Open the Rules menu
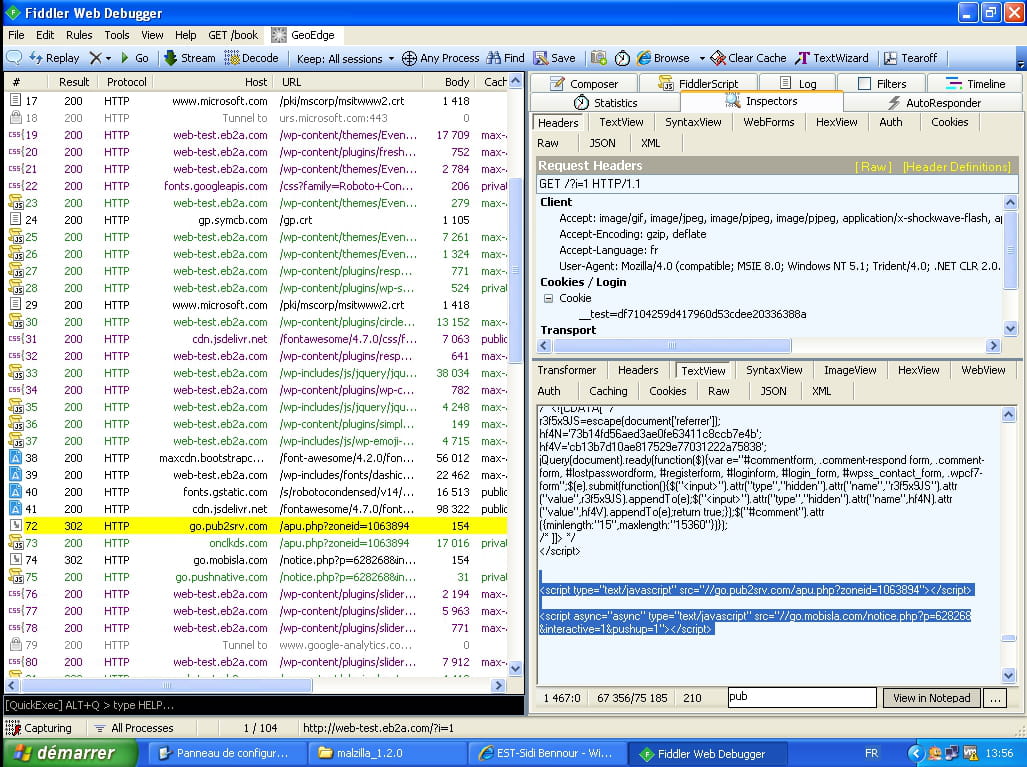Viewport: 1027px width, 767px height. (x=79, y=35)
